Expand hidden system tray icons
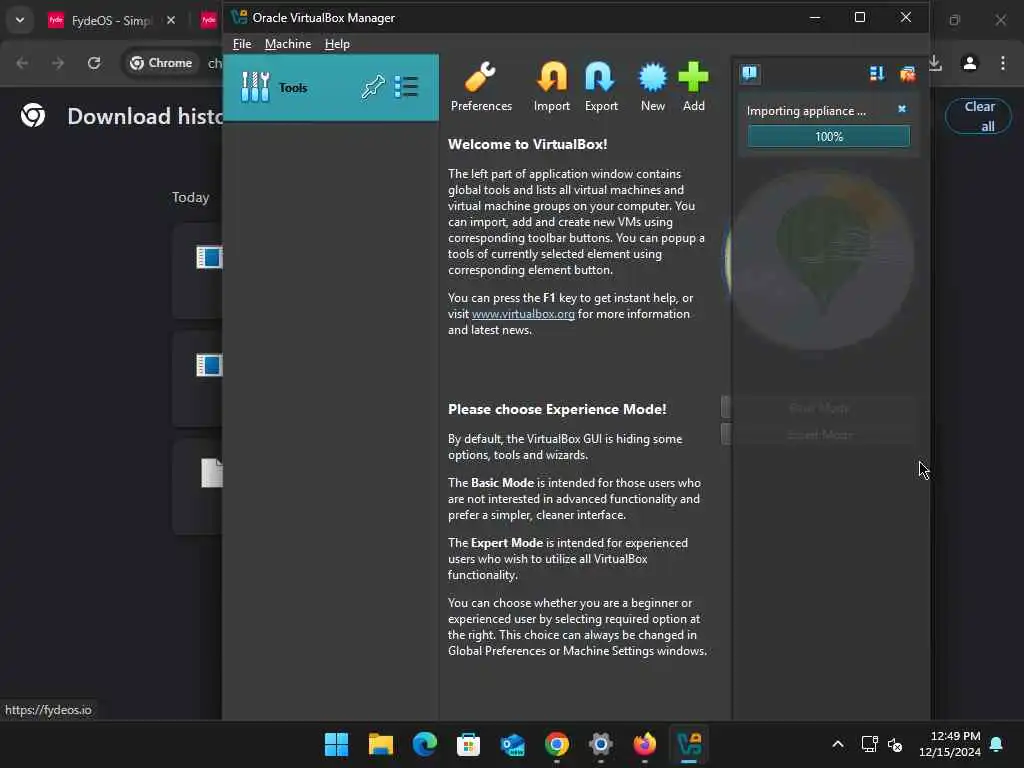 coord(838,744)
